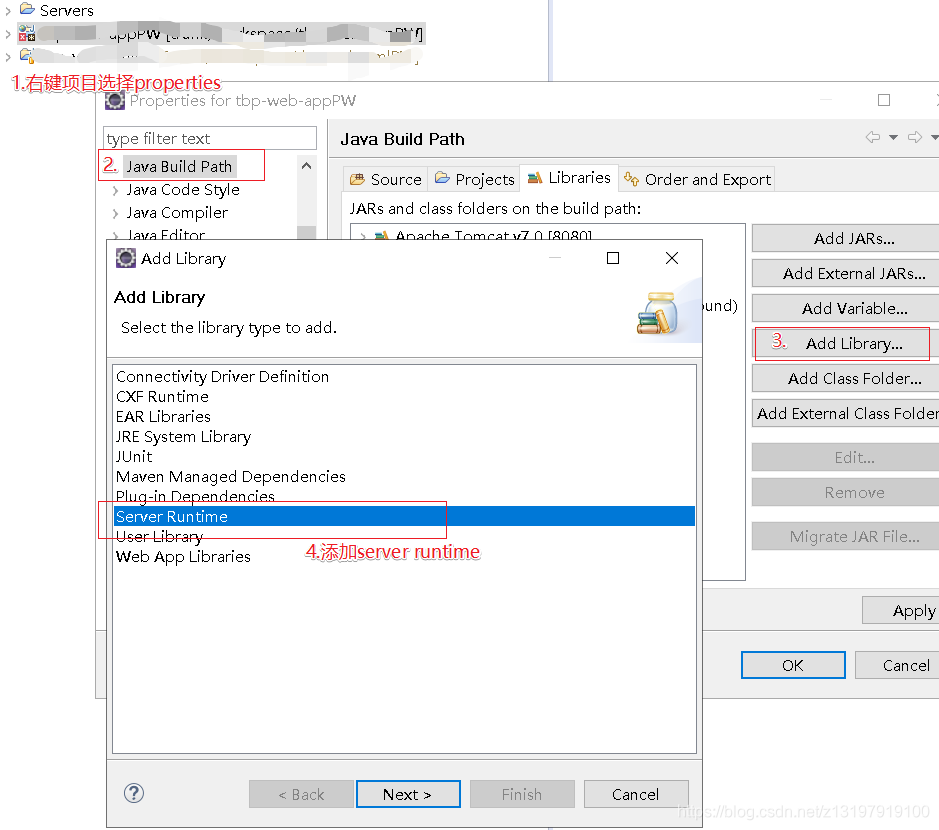This screenshot has width=939, height=830.
Task: Expand the Servers tree node
Action: pyautogui.click(x=8, y=11)
